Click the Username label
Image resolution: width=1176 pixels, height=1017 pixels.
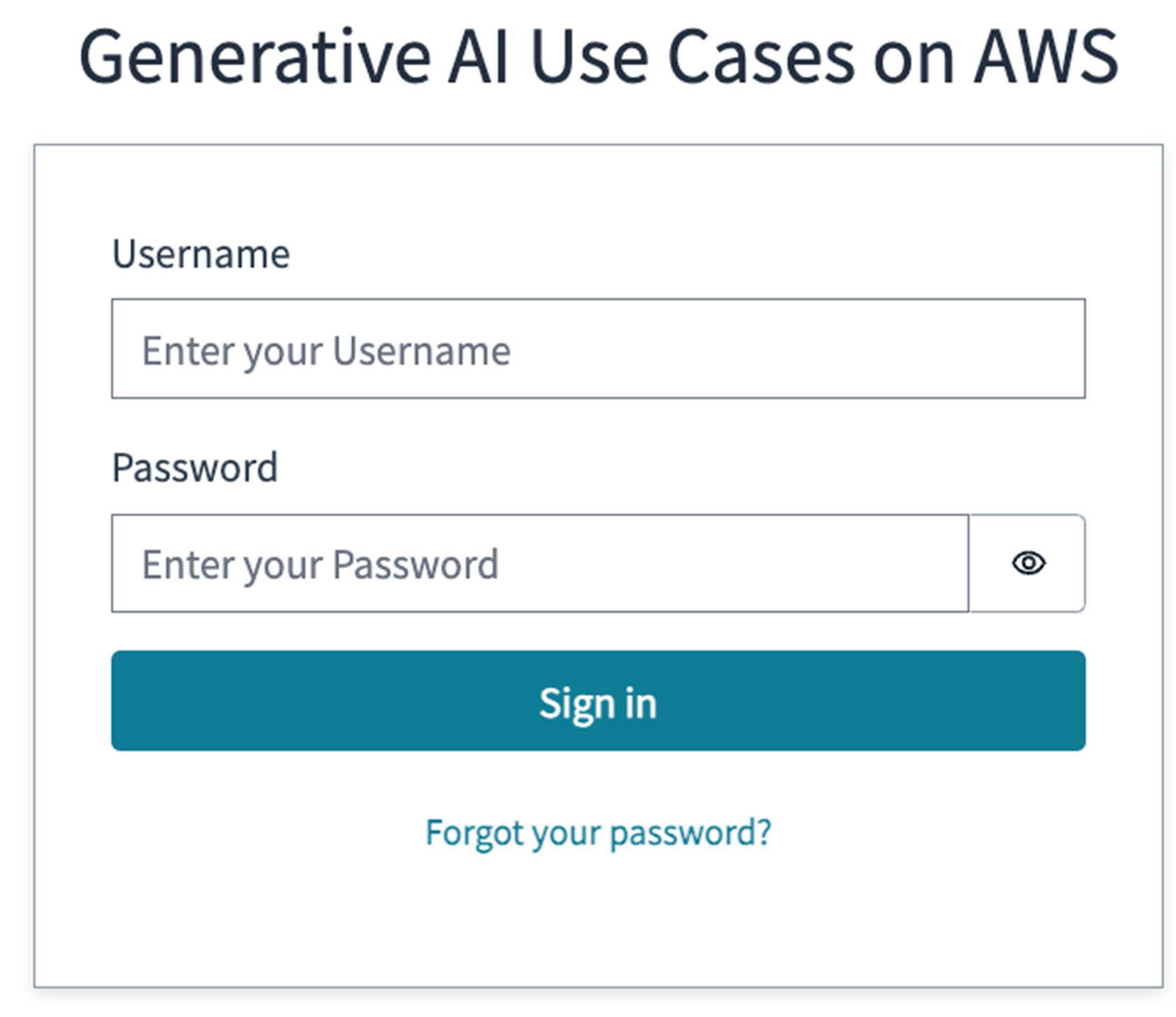tap(201, 254)
